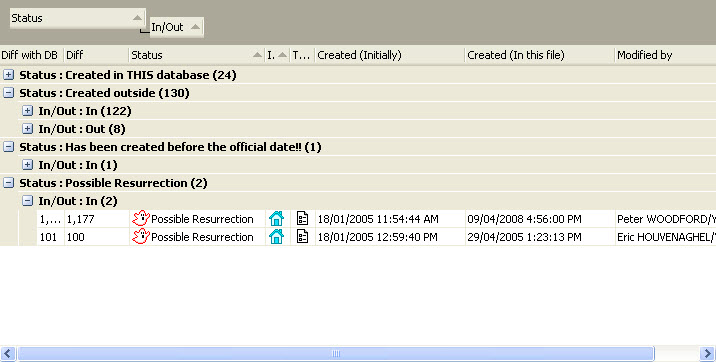716x362 pixels.
Task: Collapse the Possible Resurrection status group
Action: [9, 183]
